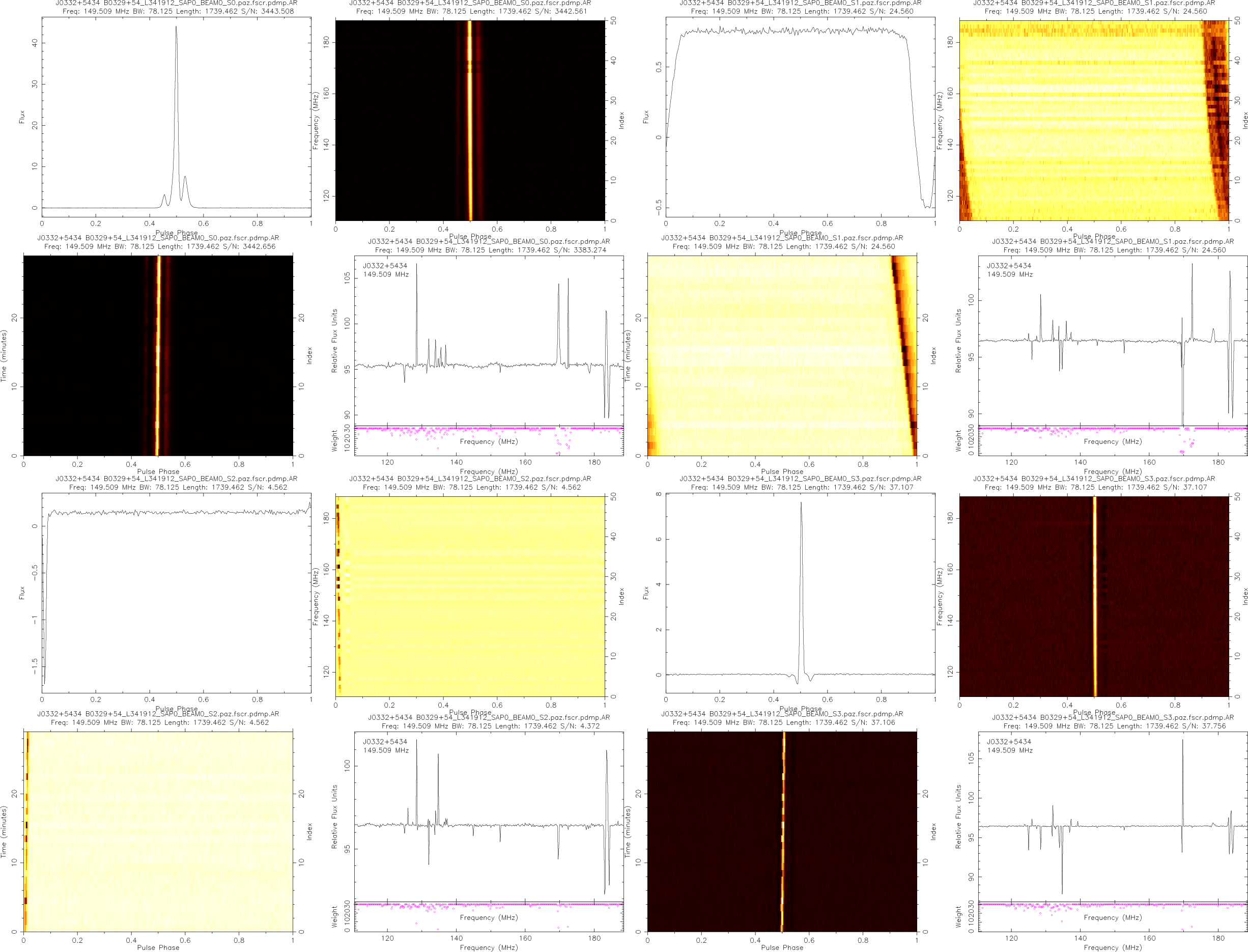Click the S3 bandpass relative flux plot
This screenshot has height=952, width=1248.
click(1112, 816)
